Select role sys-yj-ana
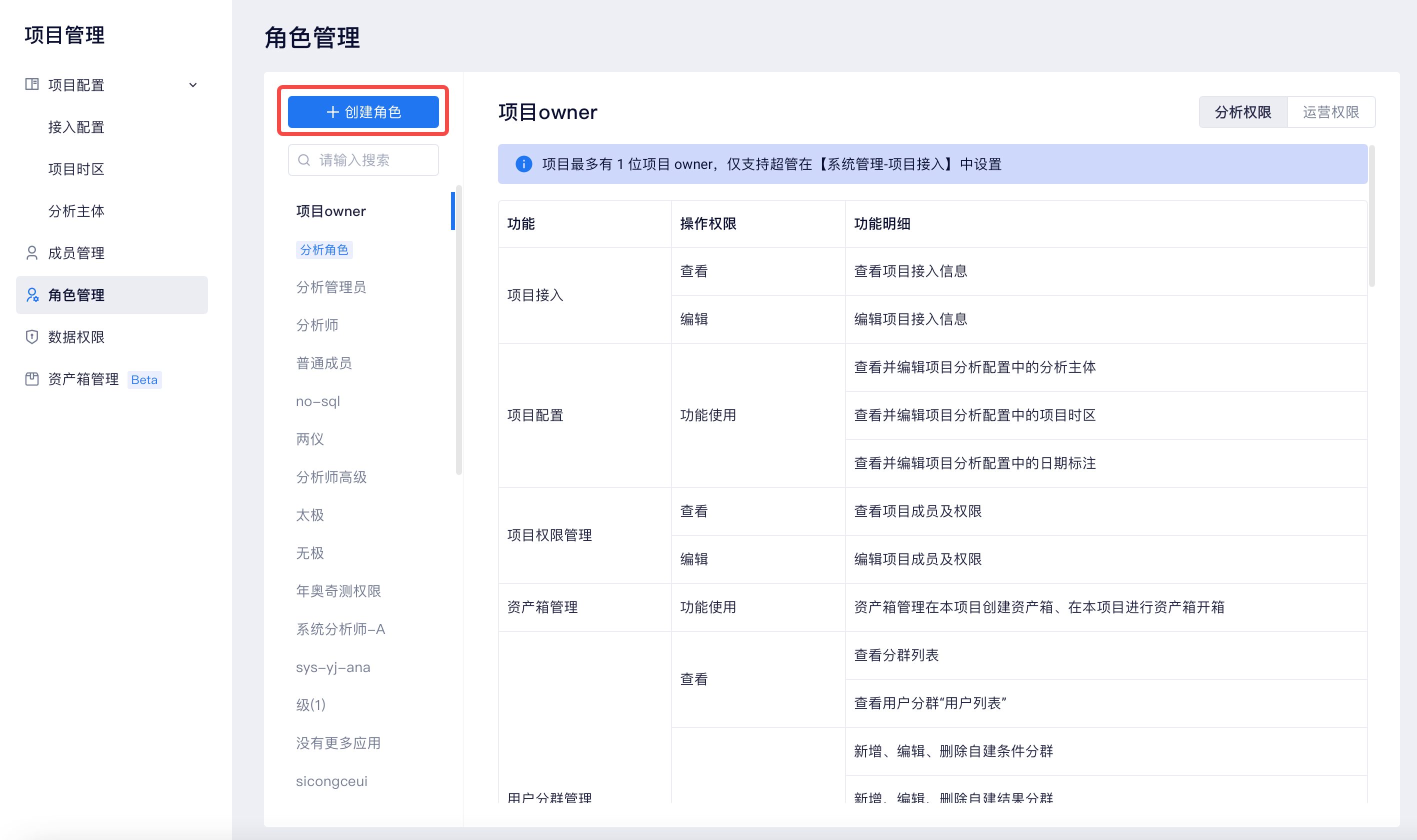 point(332,667)
